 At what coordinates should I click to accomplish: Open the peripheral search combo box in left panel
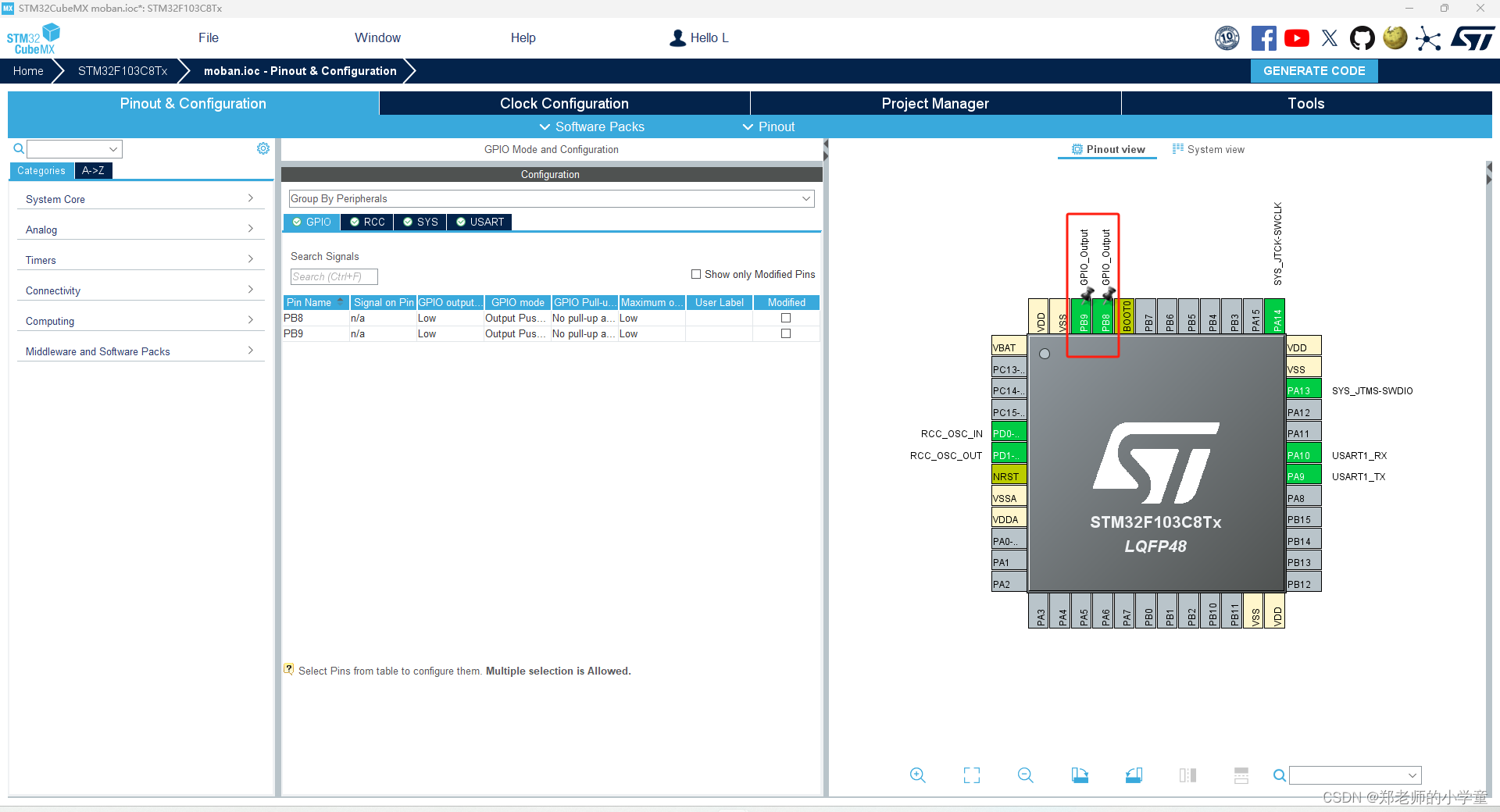click(74, 148)
